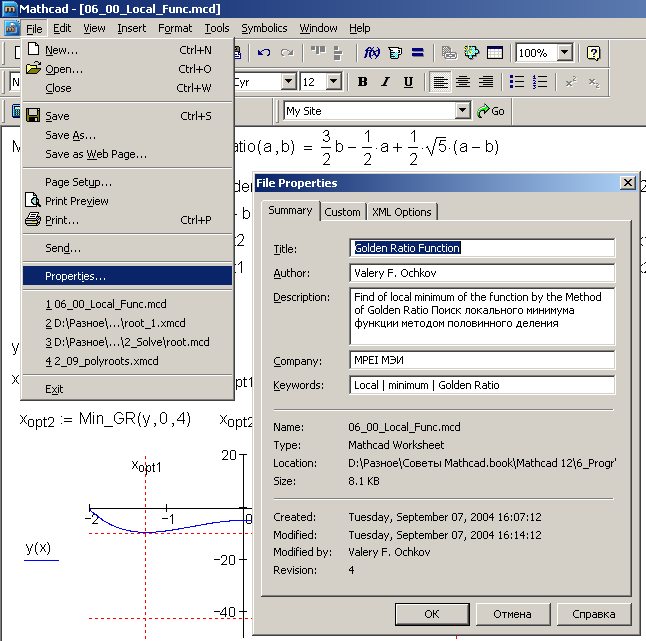
Task: Toggle Underline formatting
Action: point(408,82)
